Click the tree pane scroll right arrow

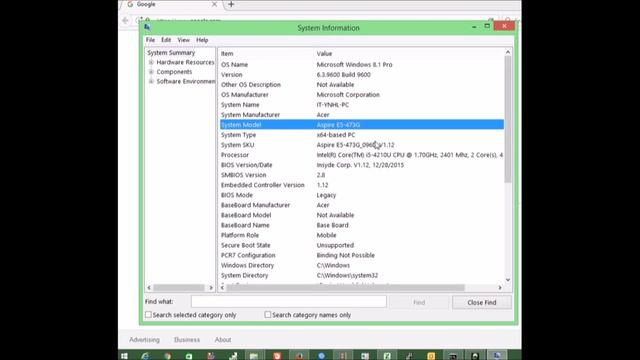[x=211, y=288]
